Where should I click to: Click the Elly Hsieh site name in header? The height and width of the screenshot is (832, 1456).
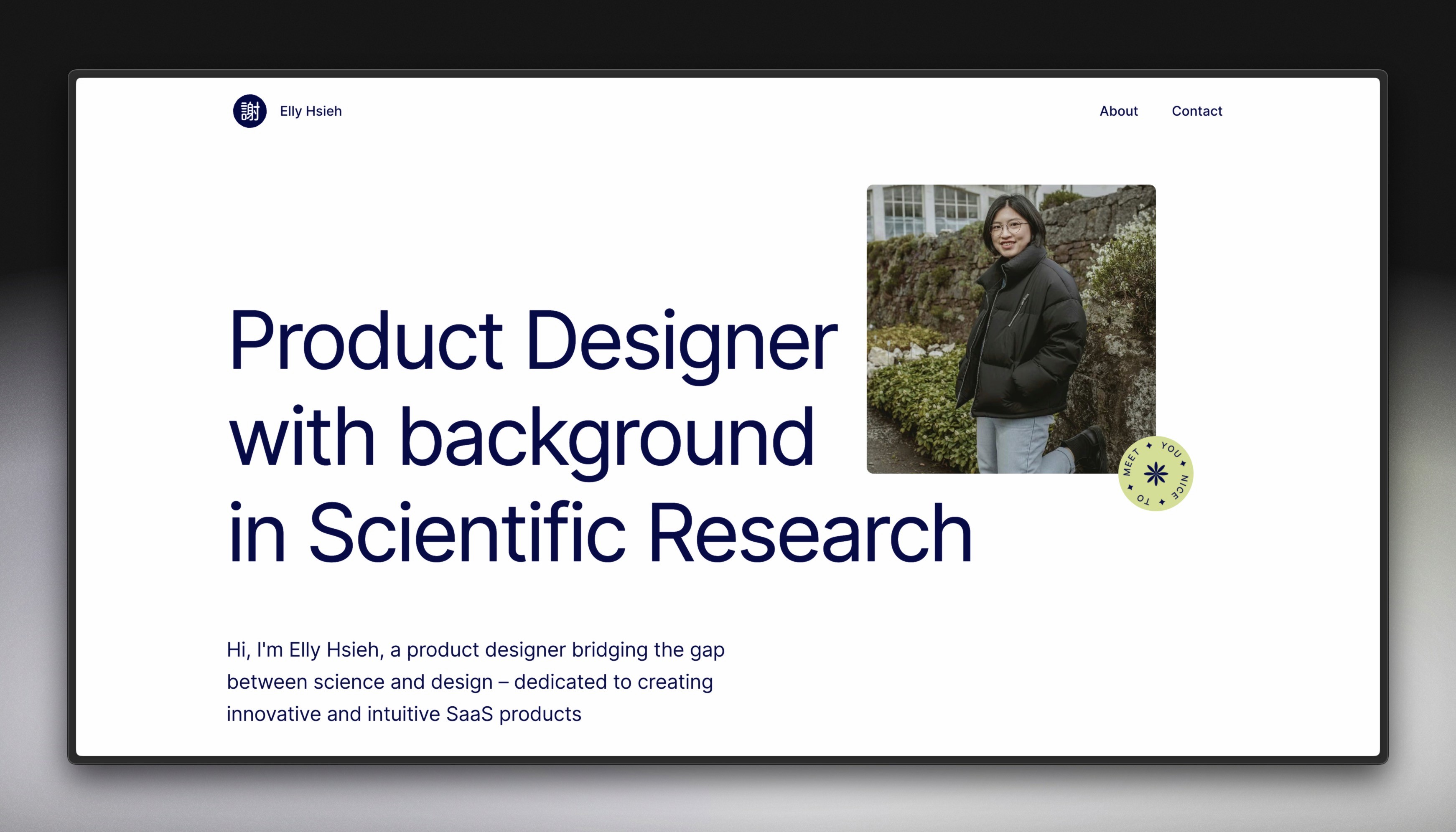(x=311, y=111)
